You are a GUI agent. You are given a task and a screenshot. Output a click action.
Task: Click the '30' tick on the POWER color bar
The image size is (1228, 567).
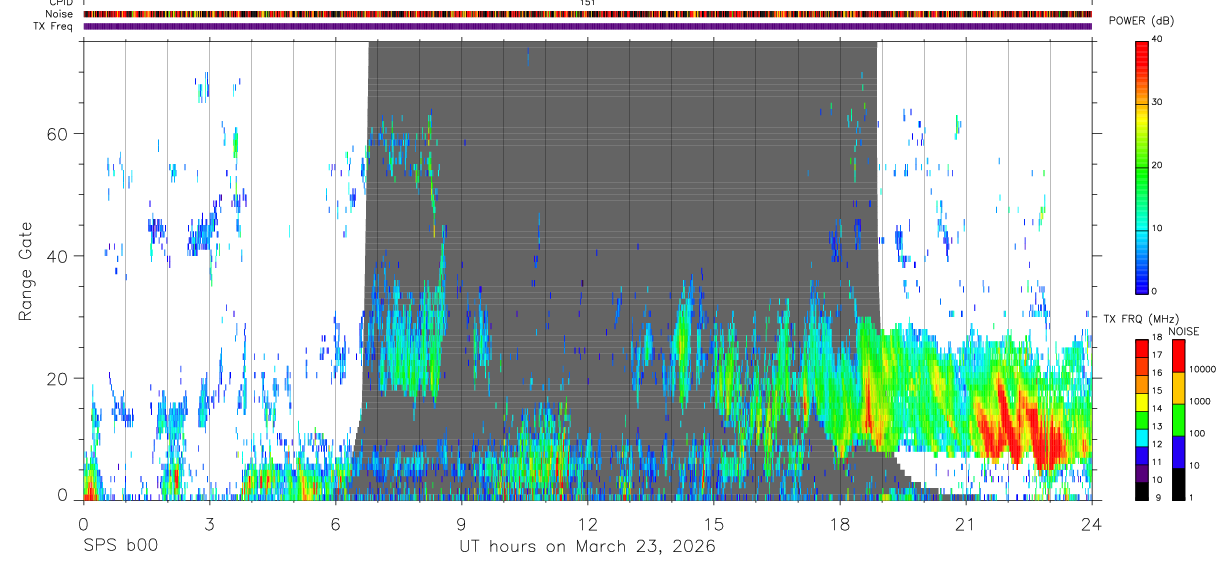point(1159,102)
